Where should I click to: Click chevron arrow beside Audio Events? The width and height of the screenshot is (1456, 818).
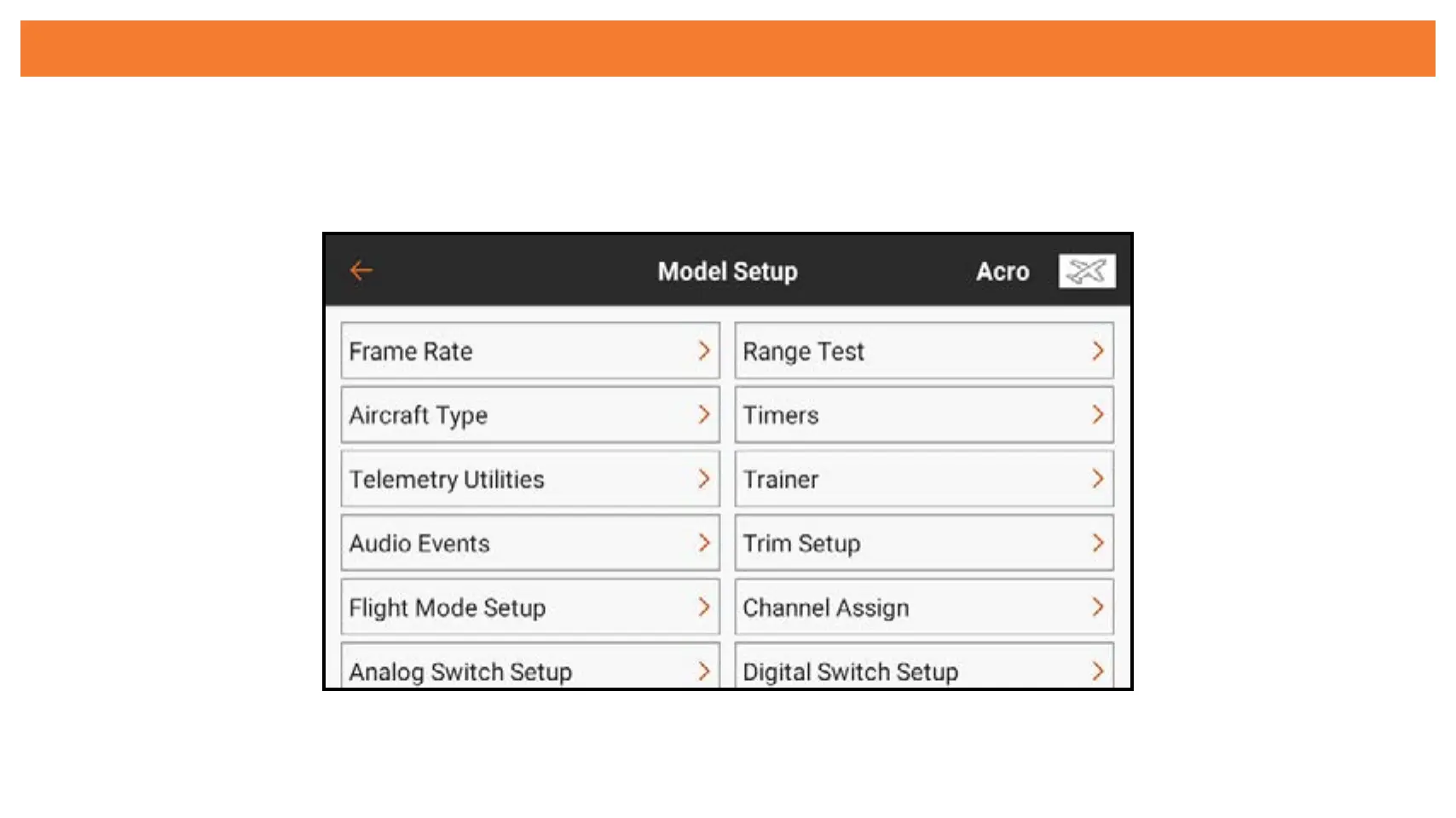tap(703, 543)
